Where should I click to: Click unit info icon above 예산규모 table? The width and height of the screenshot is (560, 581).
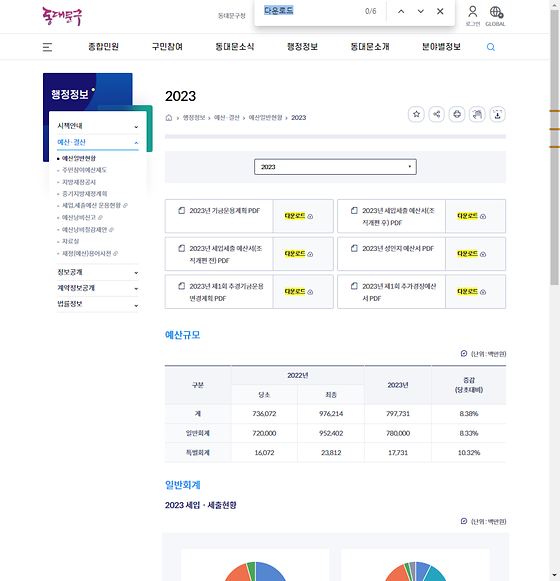point(464,353)
